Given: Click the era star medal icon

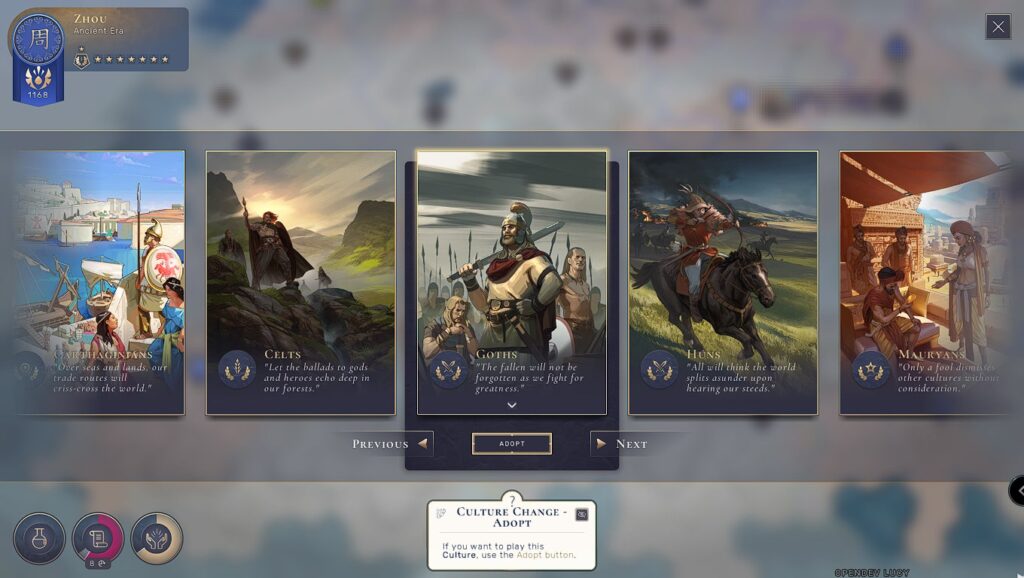Looking at the screenshot, I should click(82, 59).
